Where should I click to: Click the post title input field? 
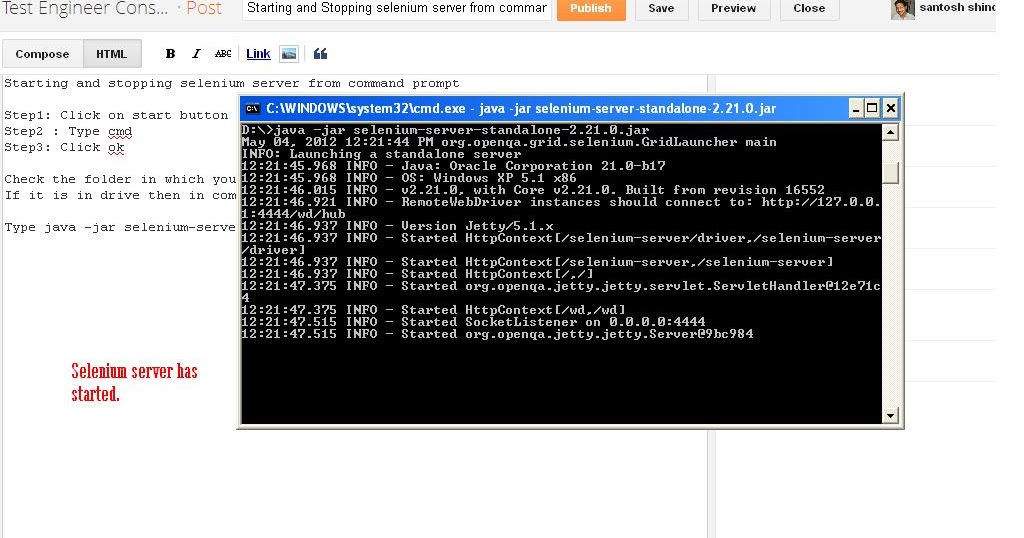pyautogui.click(x=397, y=8)
